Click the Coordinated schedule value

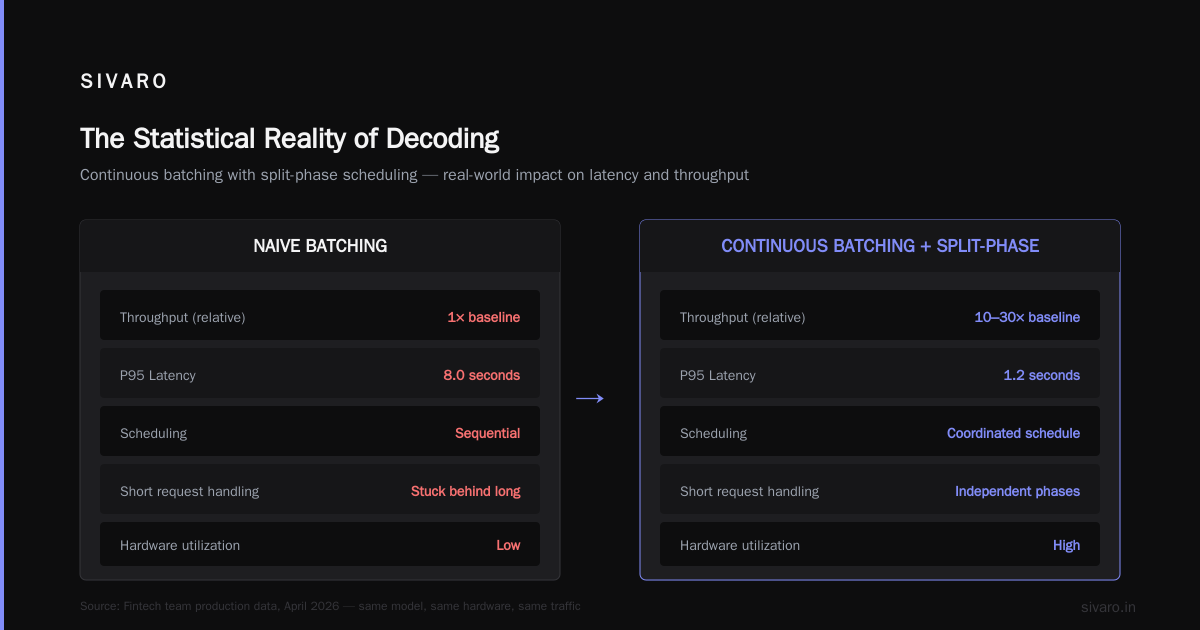point(1013,433)
